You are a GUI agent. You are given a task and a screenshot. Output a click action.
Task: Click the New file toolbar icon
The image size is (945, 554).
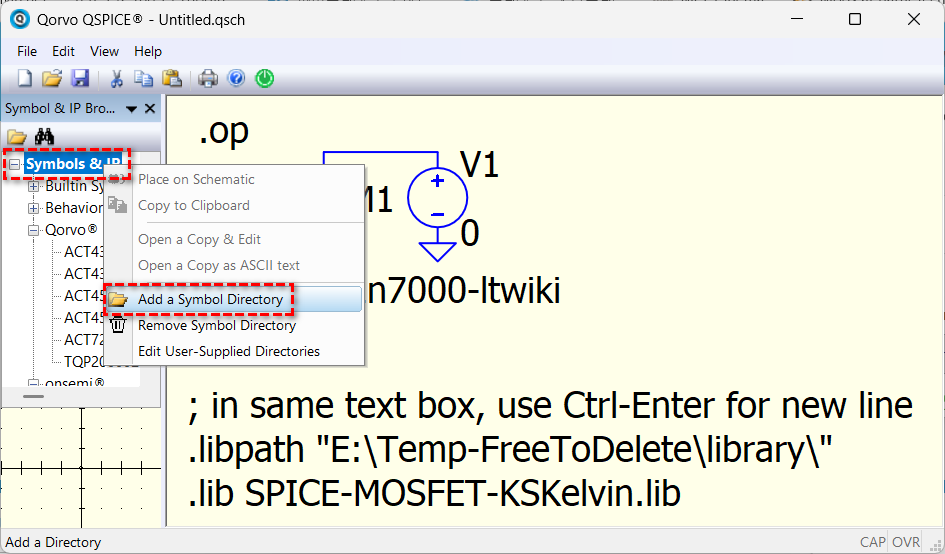pyautogui.click(x=25, y=78)
